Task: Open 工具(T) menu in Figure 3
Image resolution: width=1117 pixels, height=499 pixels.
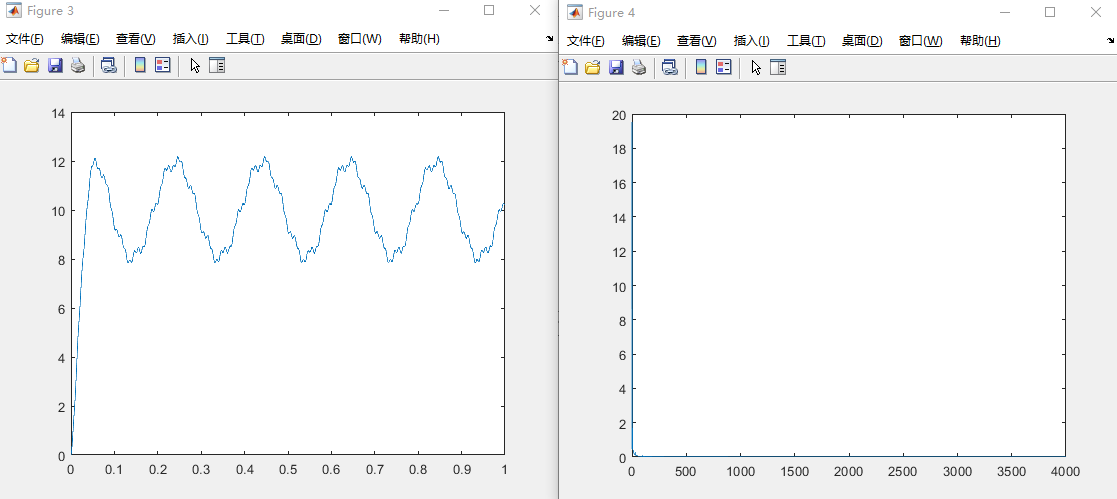Action: 245,39
